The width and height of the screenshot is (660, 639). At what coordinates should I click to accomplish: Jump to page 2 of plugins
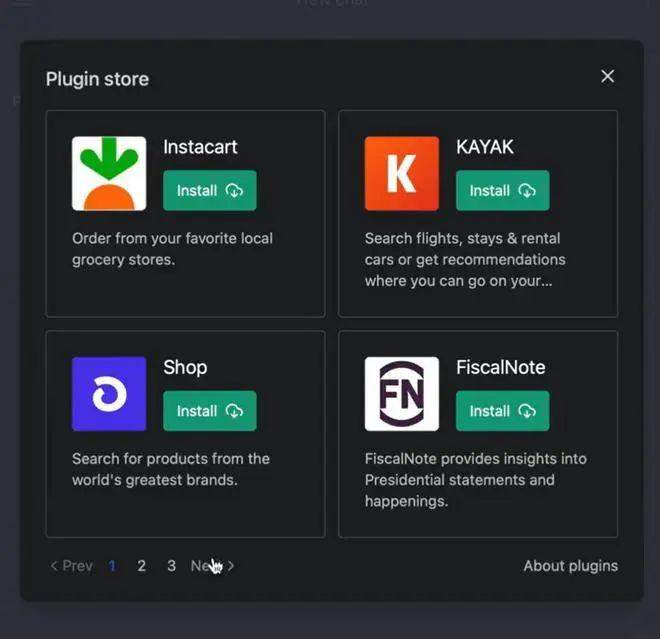(141, 566)
